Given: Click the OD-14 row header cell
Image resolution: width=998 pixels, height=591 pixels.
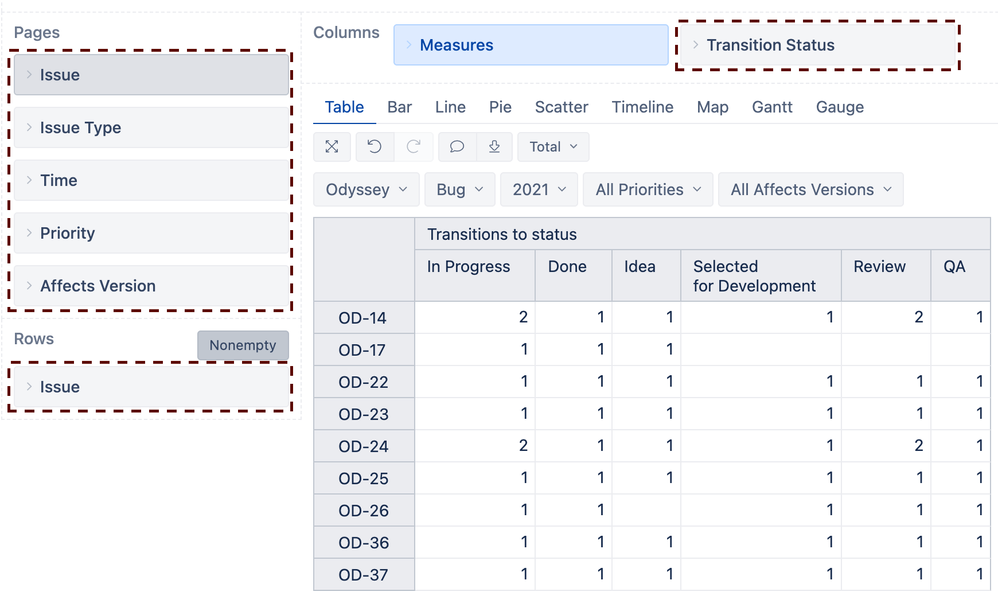Looking at the screenshot, I should point(364,317).
